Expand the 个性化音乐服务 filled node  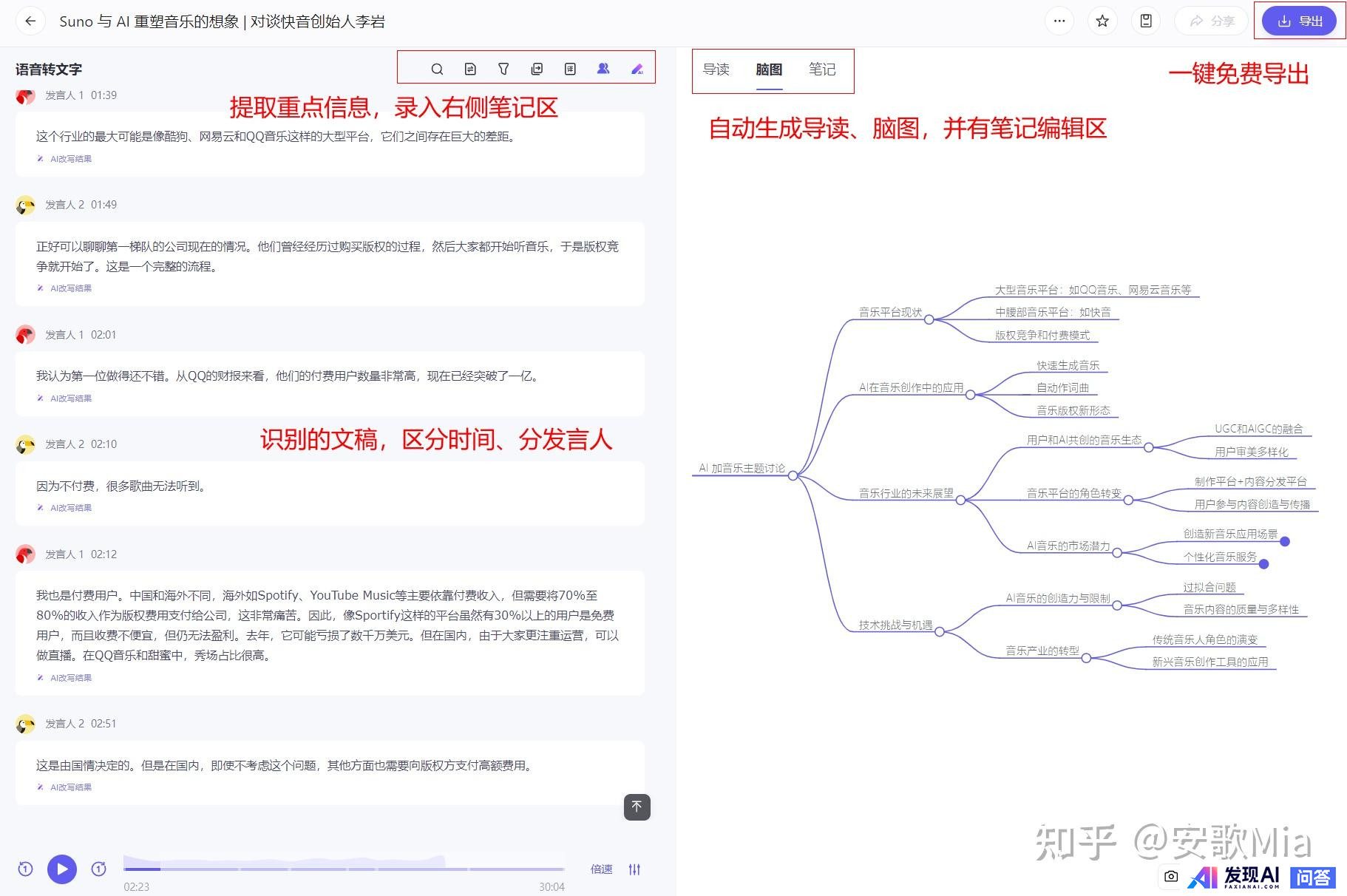[1264, 564]
